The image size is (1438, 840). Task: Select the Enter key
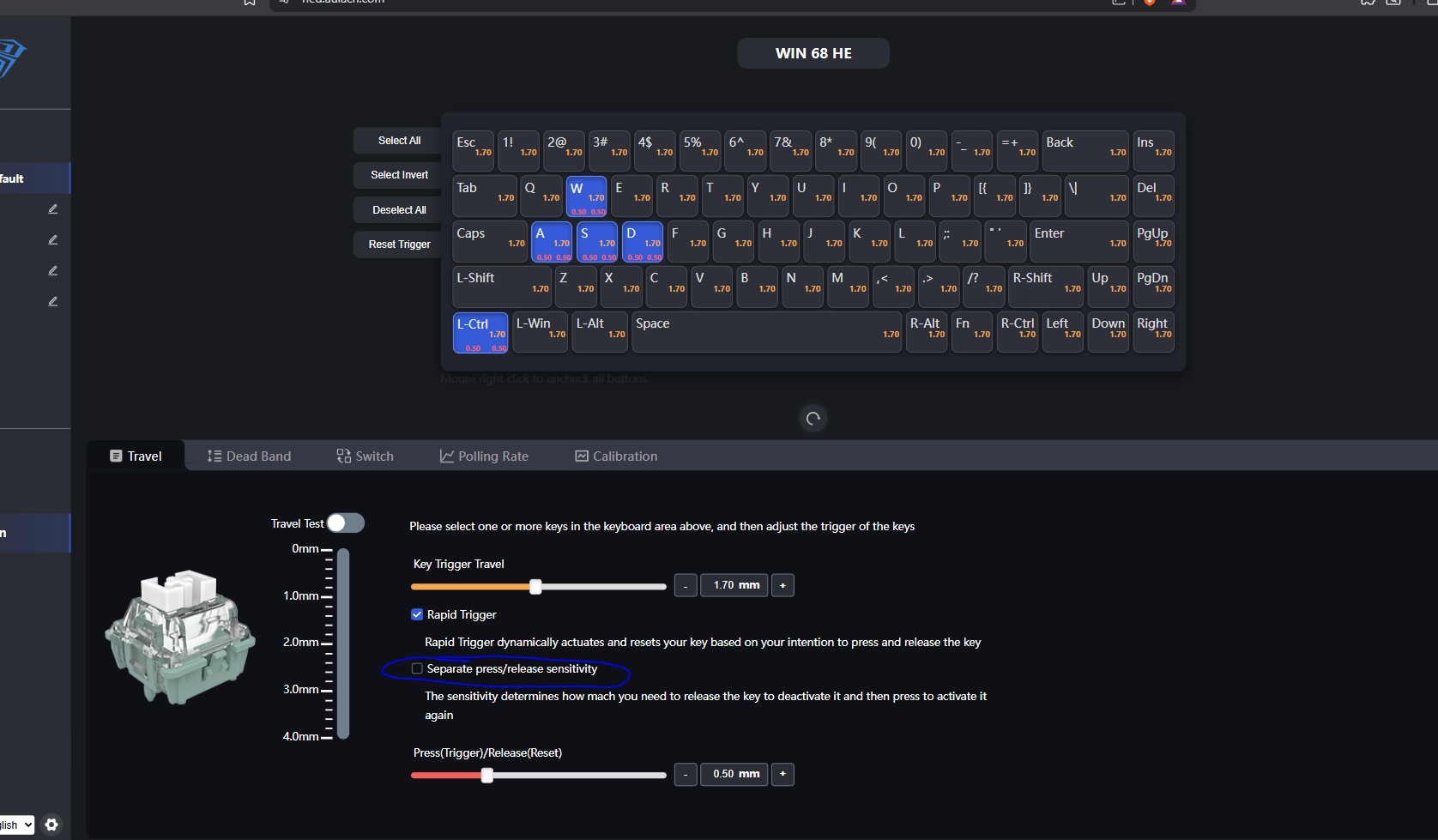1079,242
